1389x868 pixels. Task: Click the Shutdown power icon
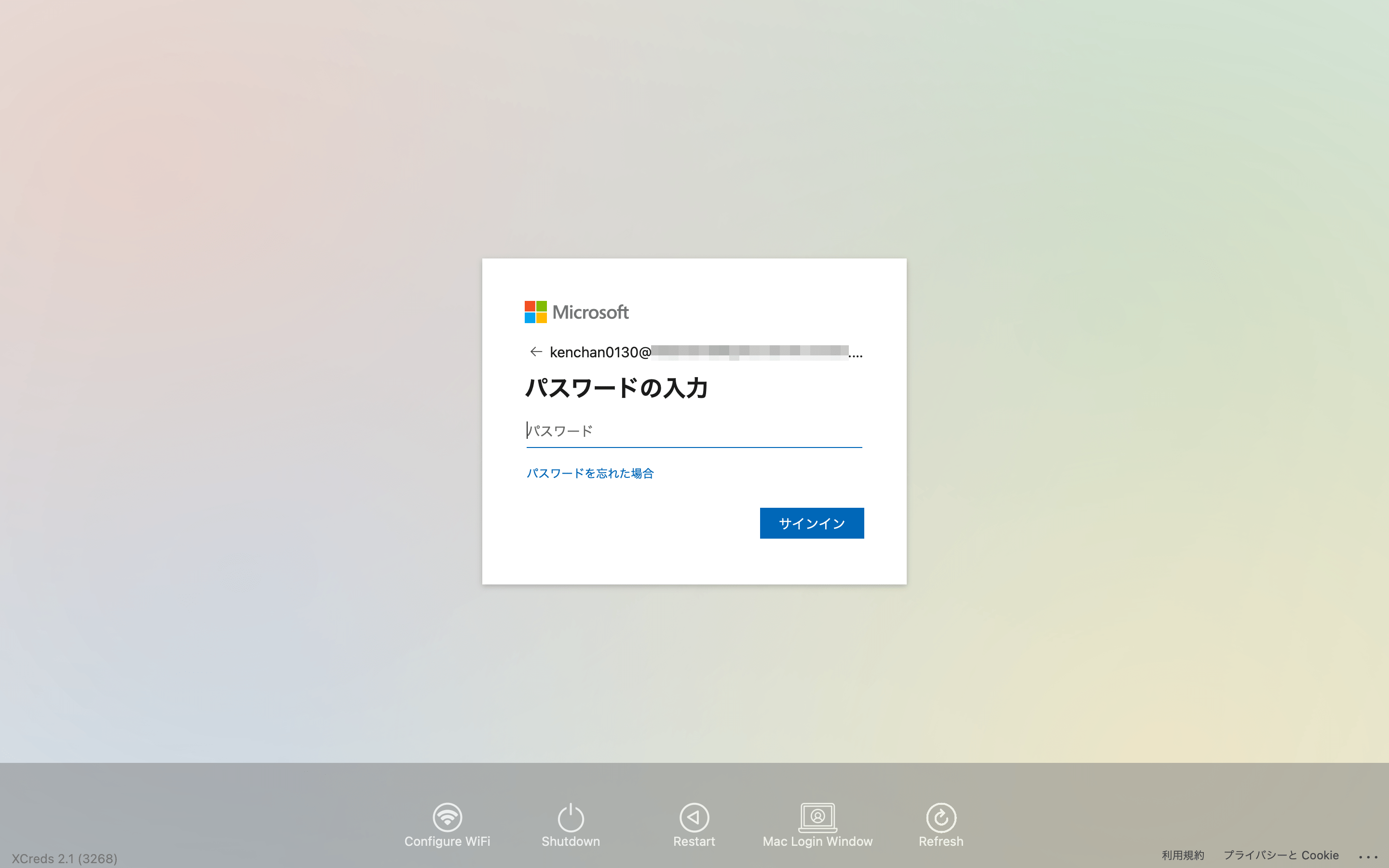pos(571,817)
